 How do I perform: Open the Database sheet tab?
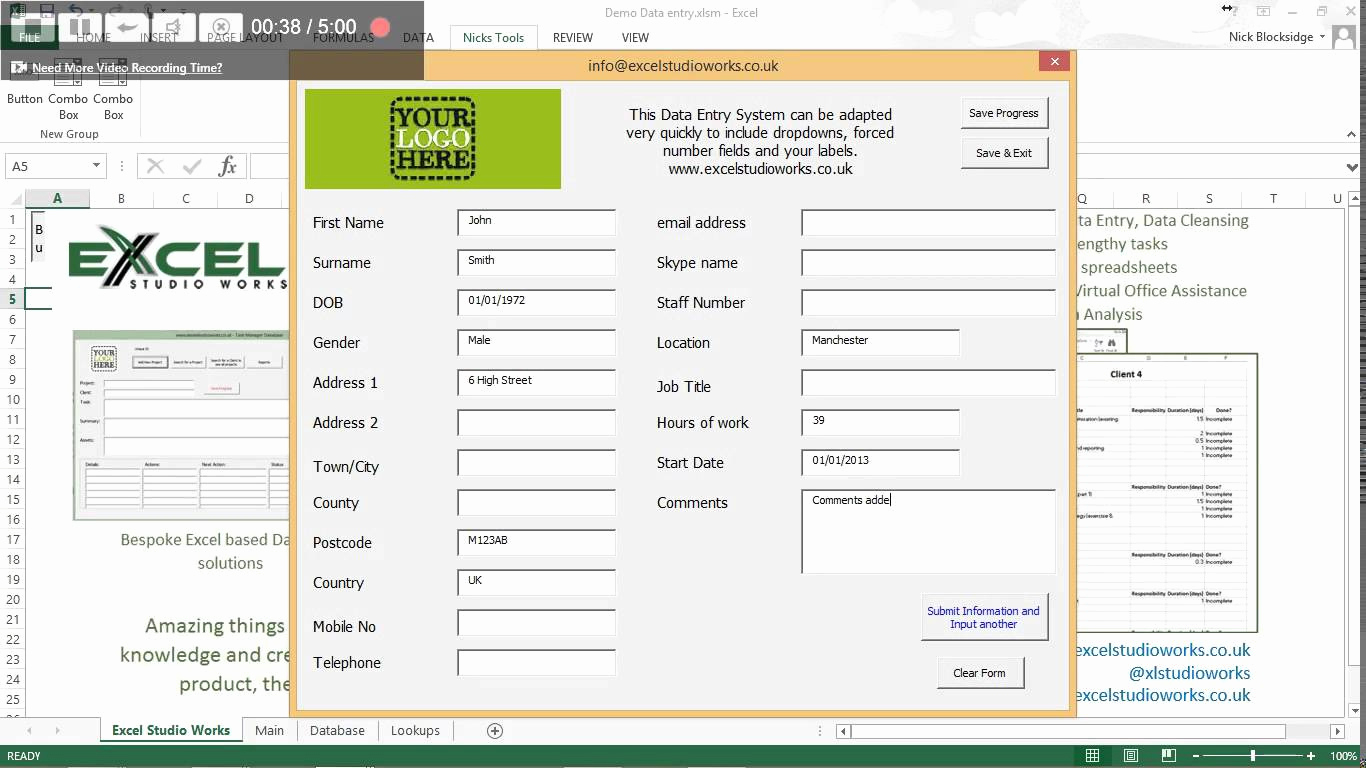pos(337,731)
